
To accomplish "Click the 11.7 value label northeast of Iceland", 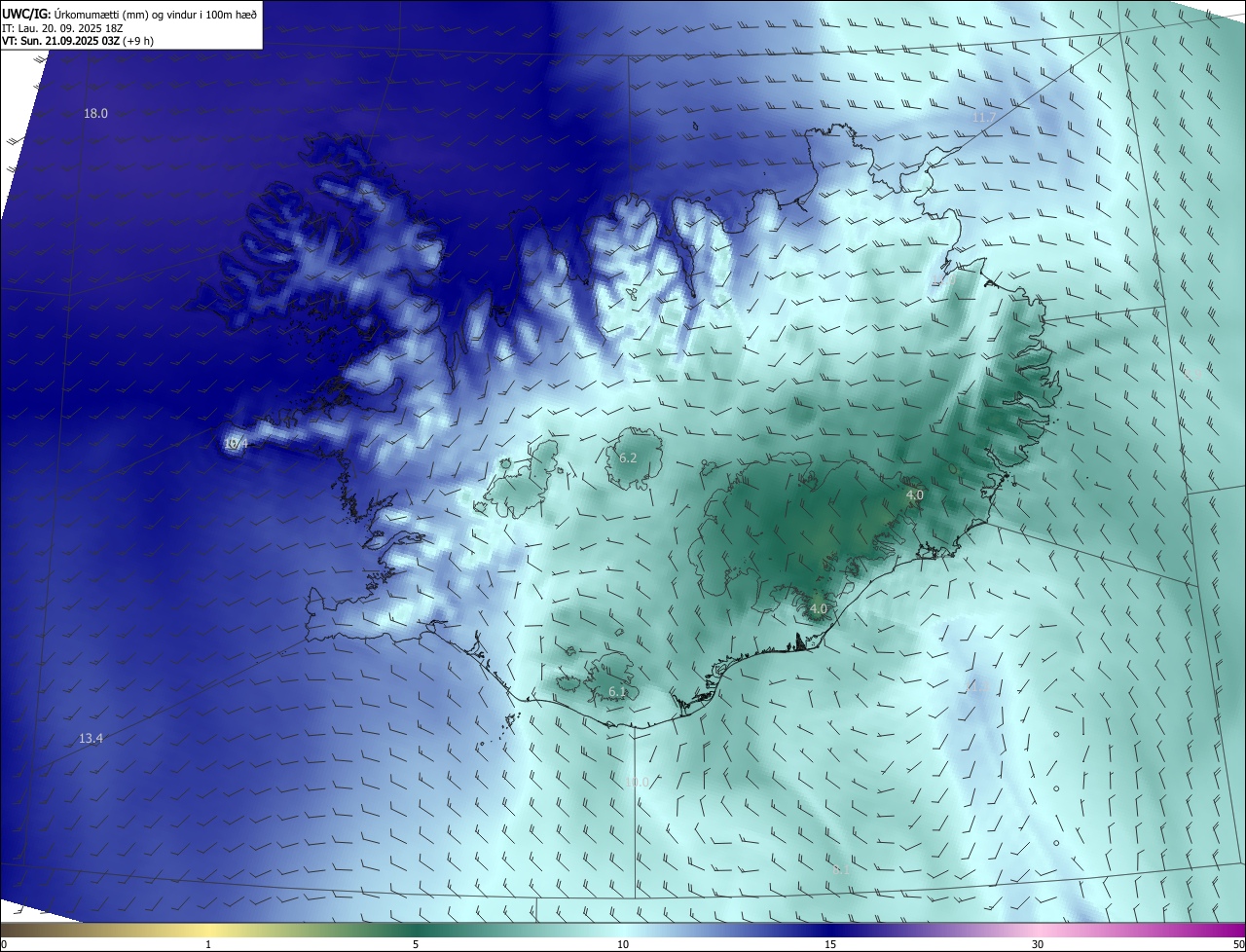I will (x=984, y=118).
